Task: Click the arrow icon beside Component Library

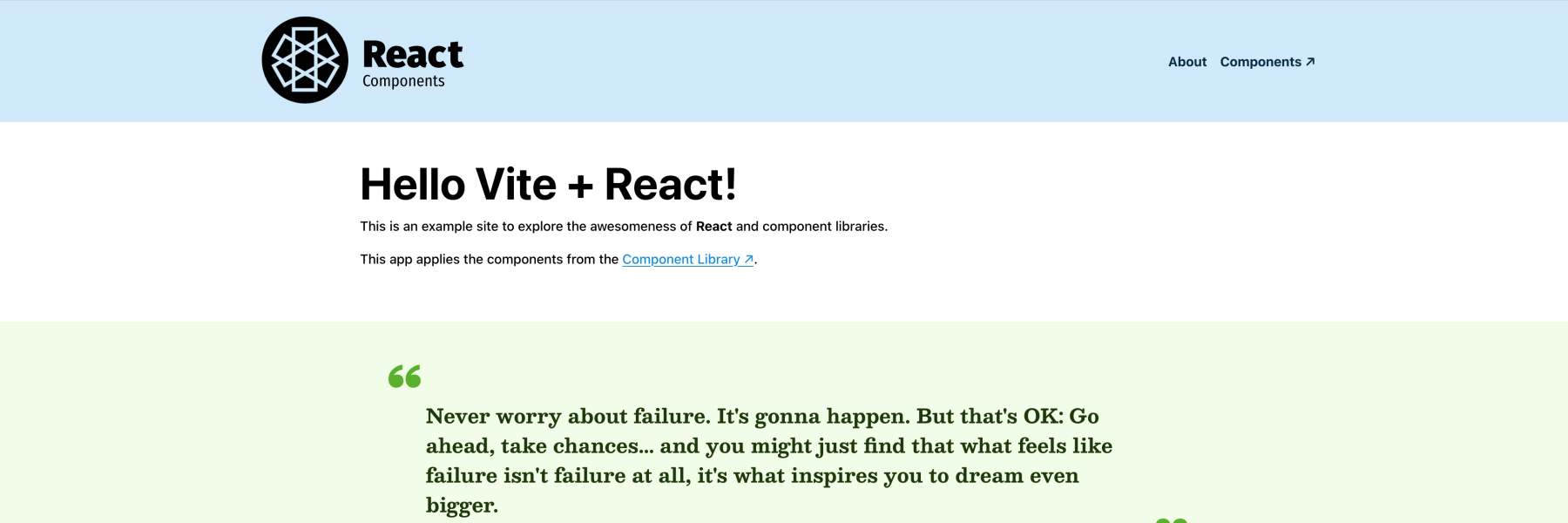Action: click(x=748, y=260)
